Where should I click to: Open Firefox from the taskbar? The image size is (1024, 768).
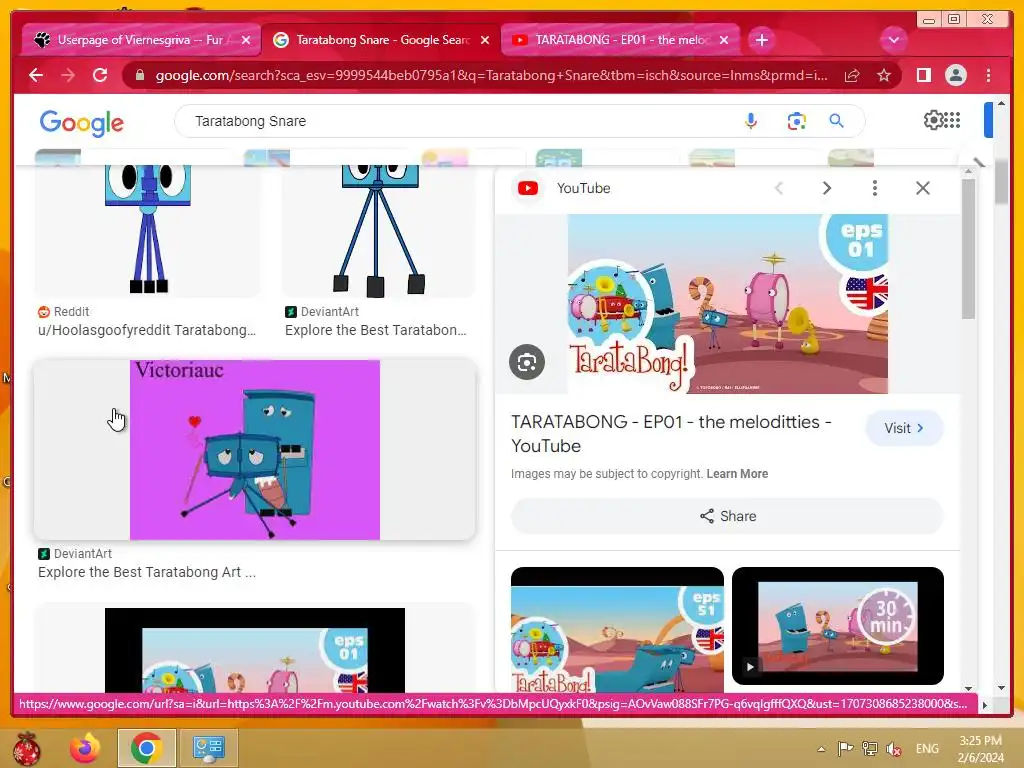pos(85,748)
